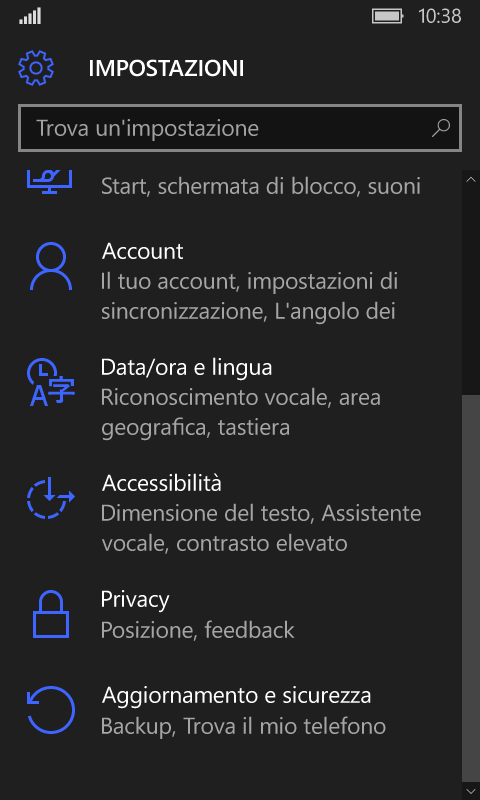Tap the signal strength bars

30,17
